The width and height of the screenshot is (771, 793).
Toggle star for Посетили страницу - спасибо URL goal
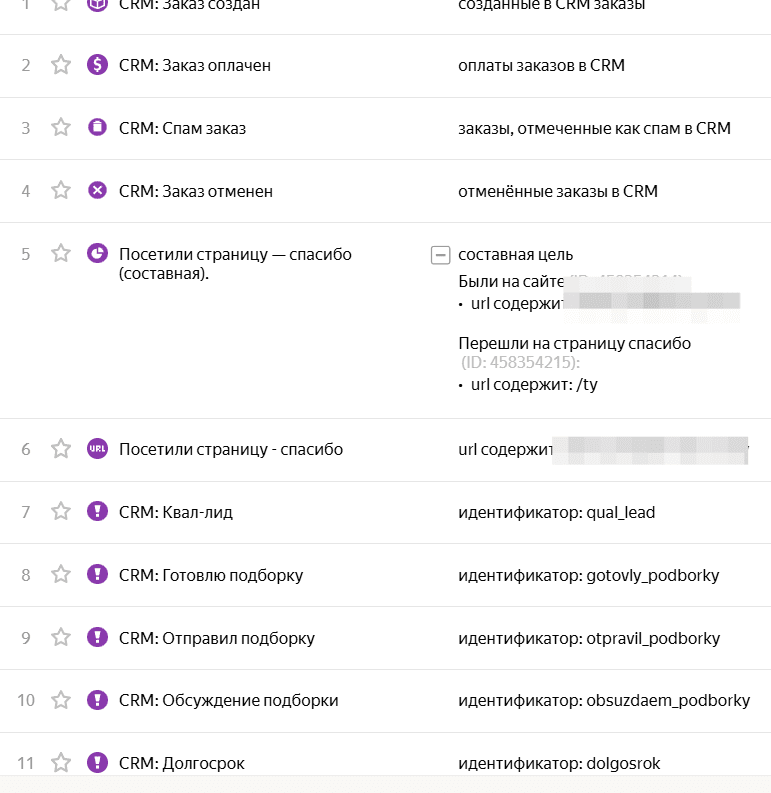[x=61, y=449]
